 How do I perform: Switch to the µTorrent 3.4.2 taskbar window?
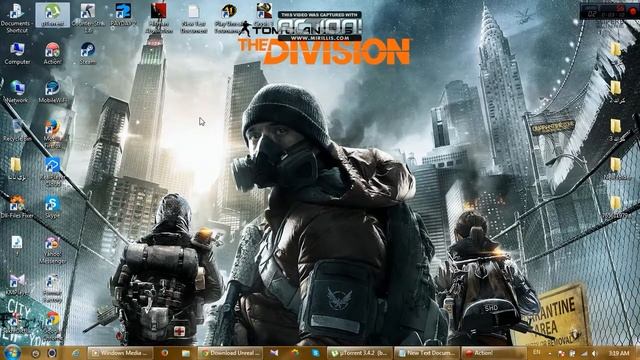click(x=360, y=353)
